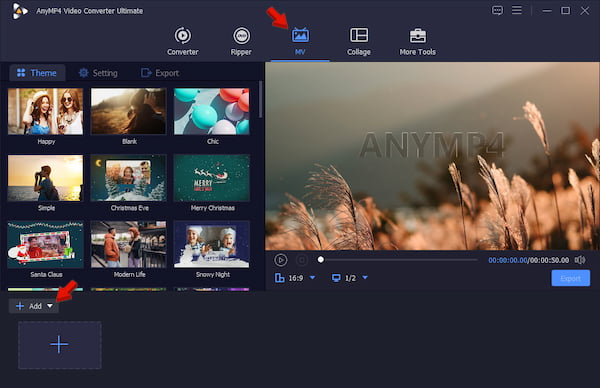Image resolution: width=600 pixels, height=388 pixels.
Task: Click the theme list scrollbar
Action: [261, 99]
